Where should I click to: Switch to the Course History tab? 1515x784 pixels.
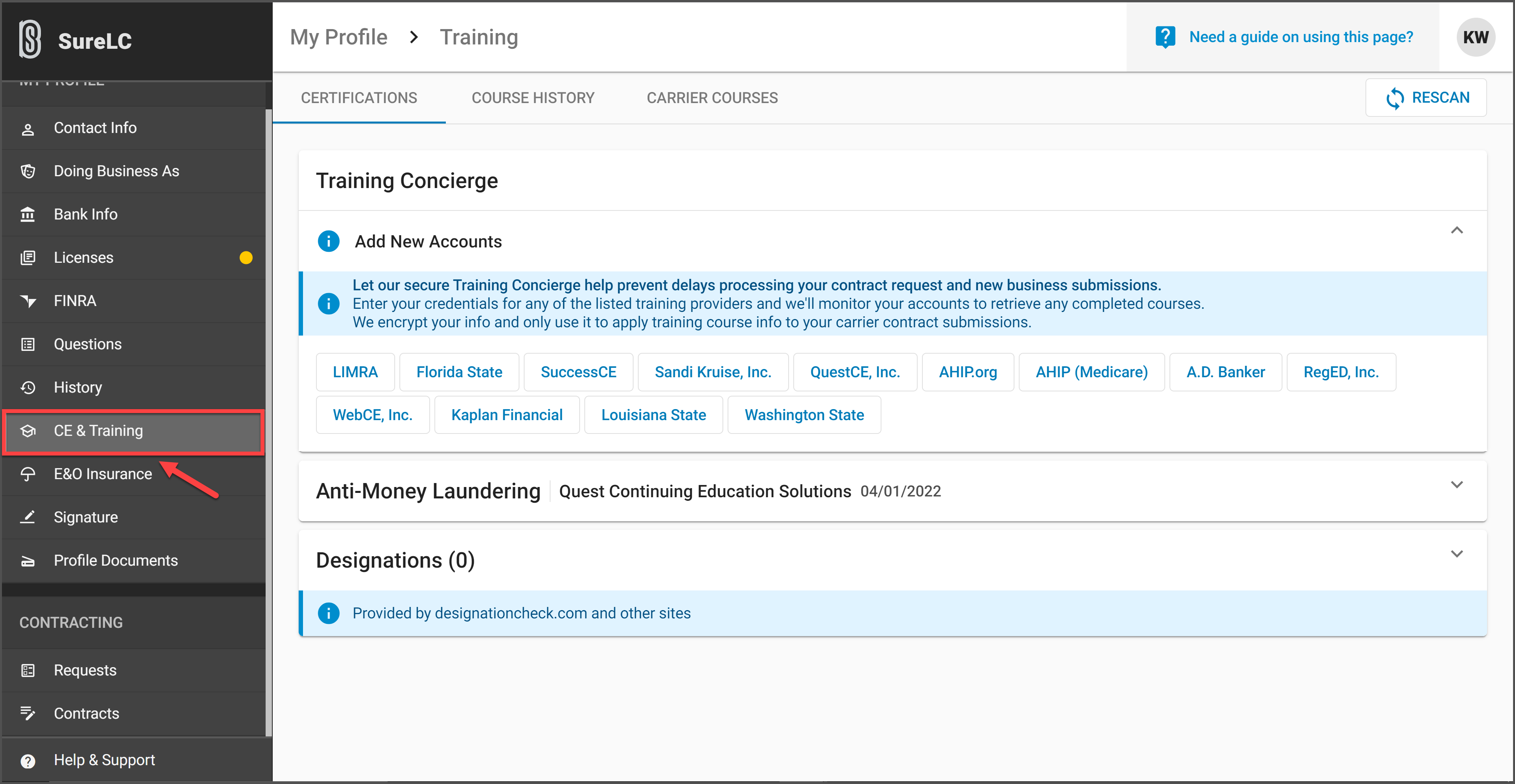click(x=533, y=98)
